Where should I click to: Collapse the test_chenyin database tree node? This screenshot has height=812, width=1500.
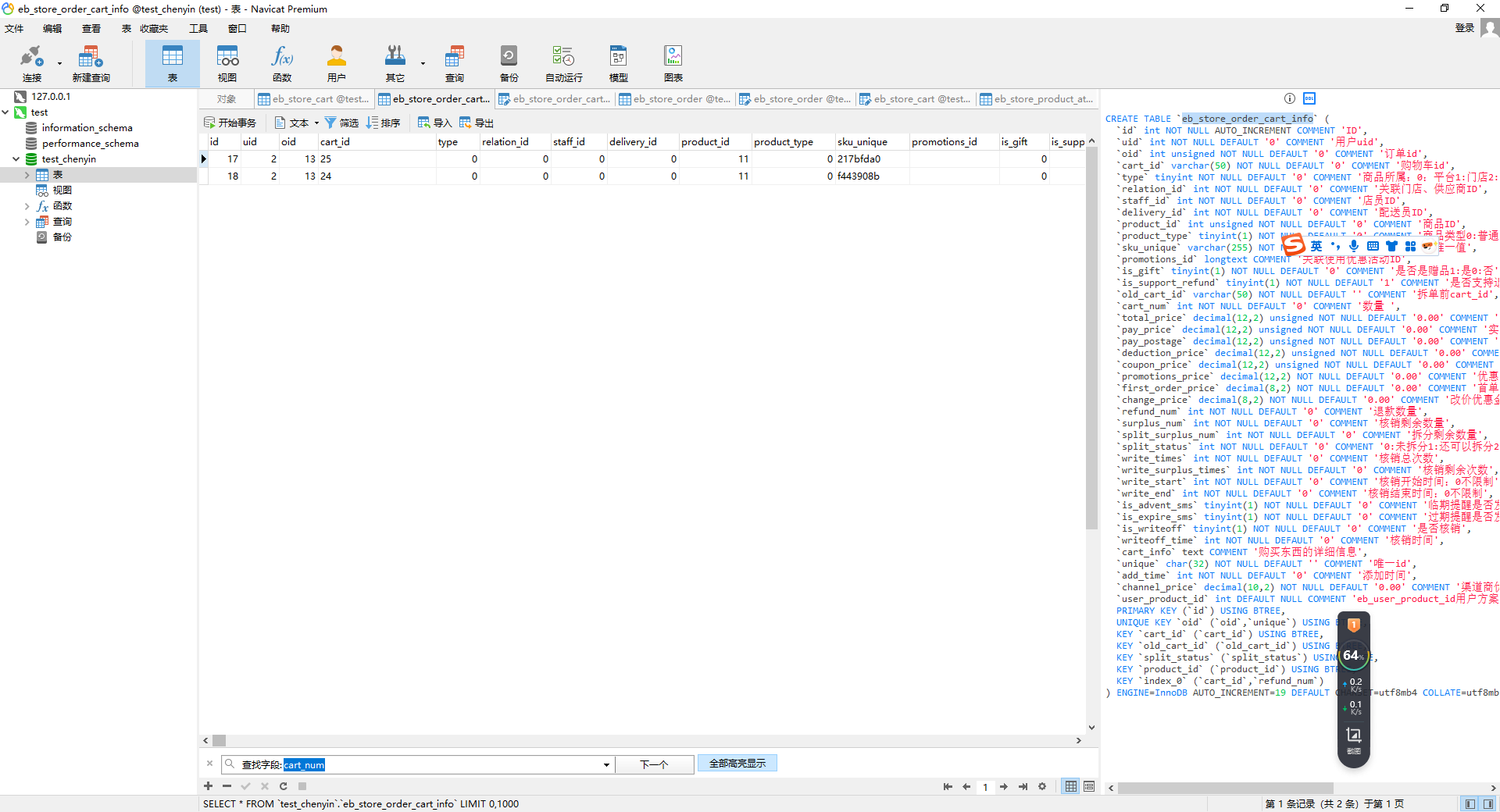pos(16,159)
